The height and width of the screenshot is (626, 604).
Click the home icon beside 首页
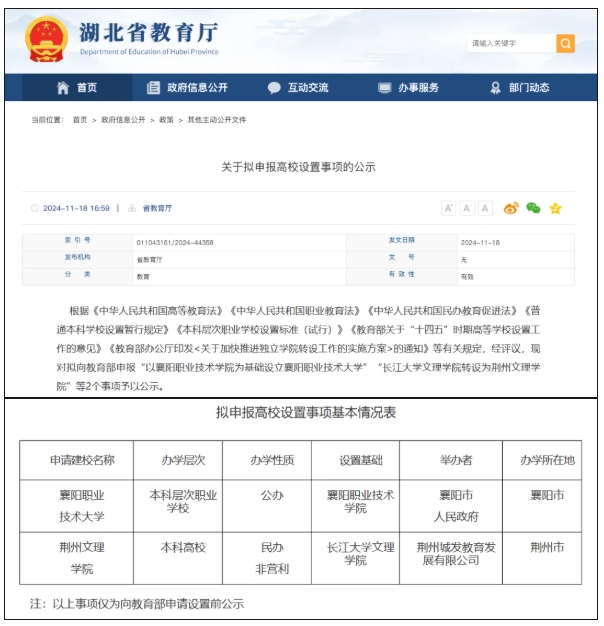pos(64,88)
